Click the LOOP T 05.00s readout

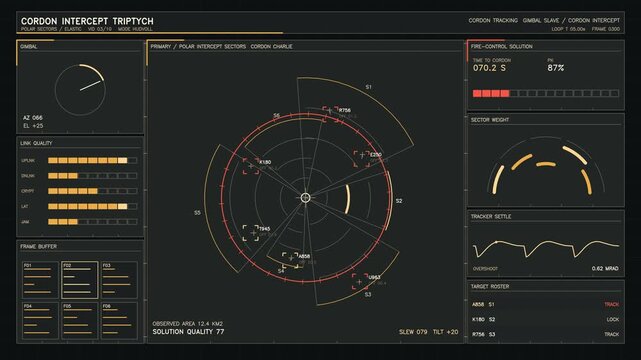[568, 29]
